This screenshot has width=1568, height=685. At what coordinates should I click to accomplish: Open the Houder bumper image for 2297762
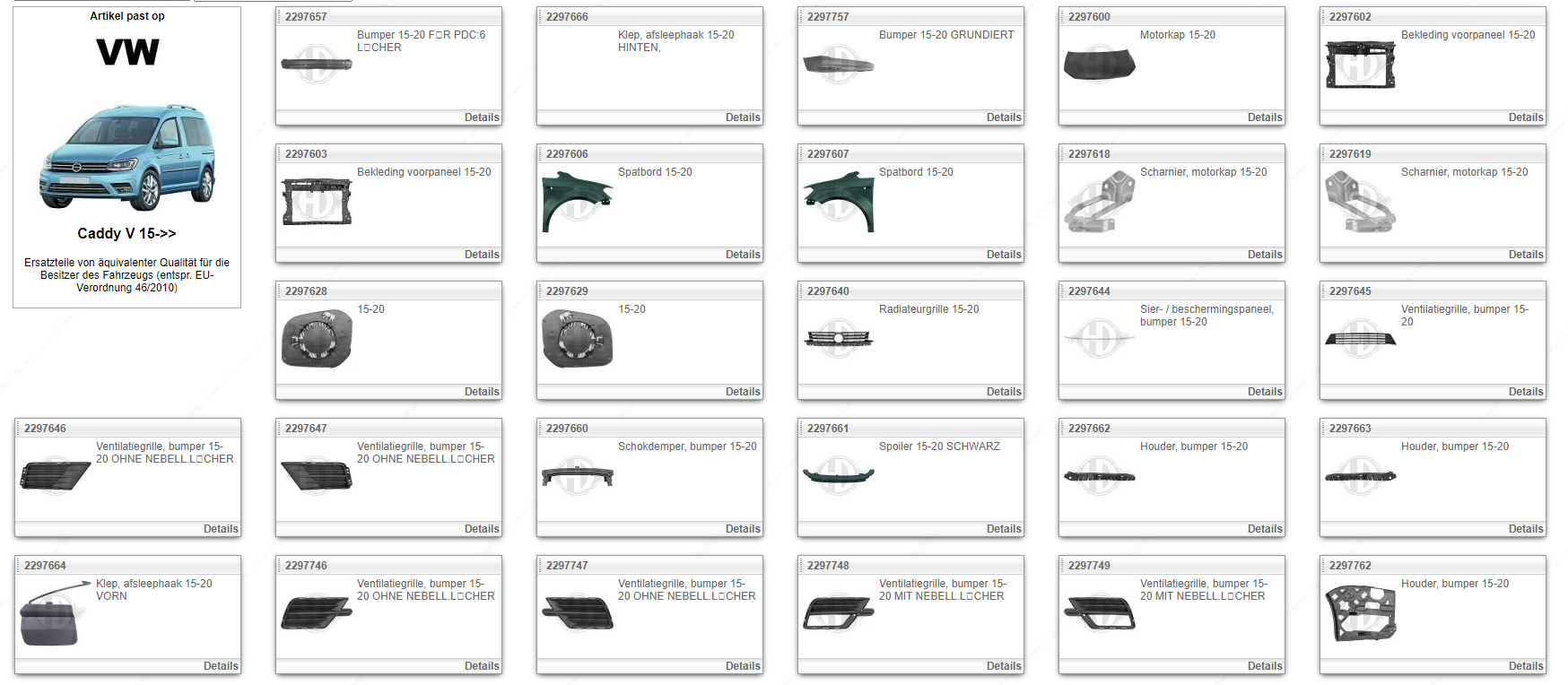click(x=1360, y=613)
